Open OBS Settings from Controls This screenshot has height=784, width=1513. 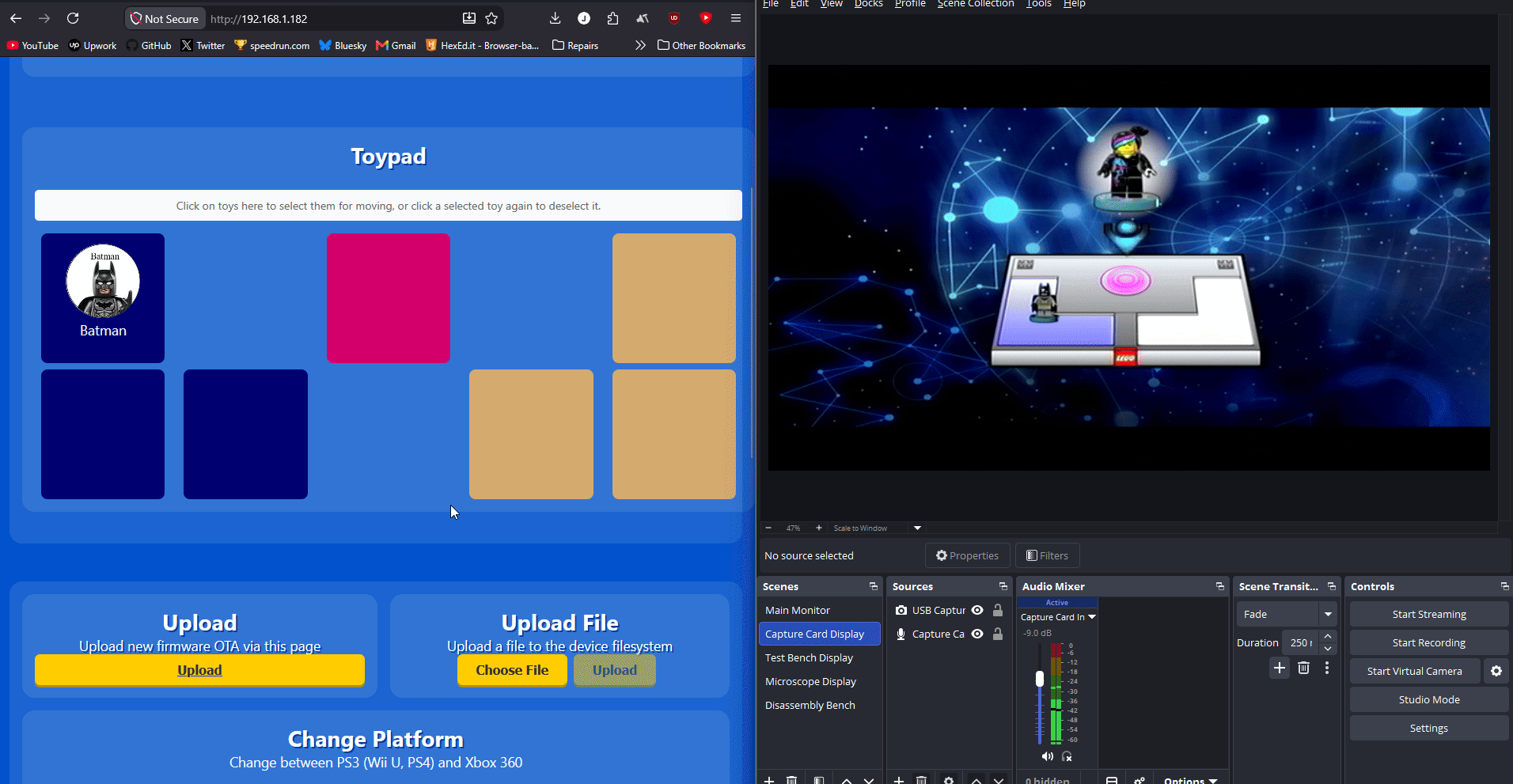(x=1429, y=728)
